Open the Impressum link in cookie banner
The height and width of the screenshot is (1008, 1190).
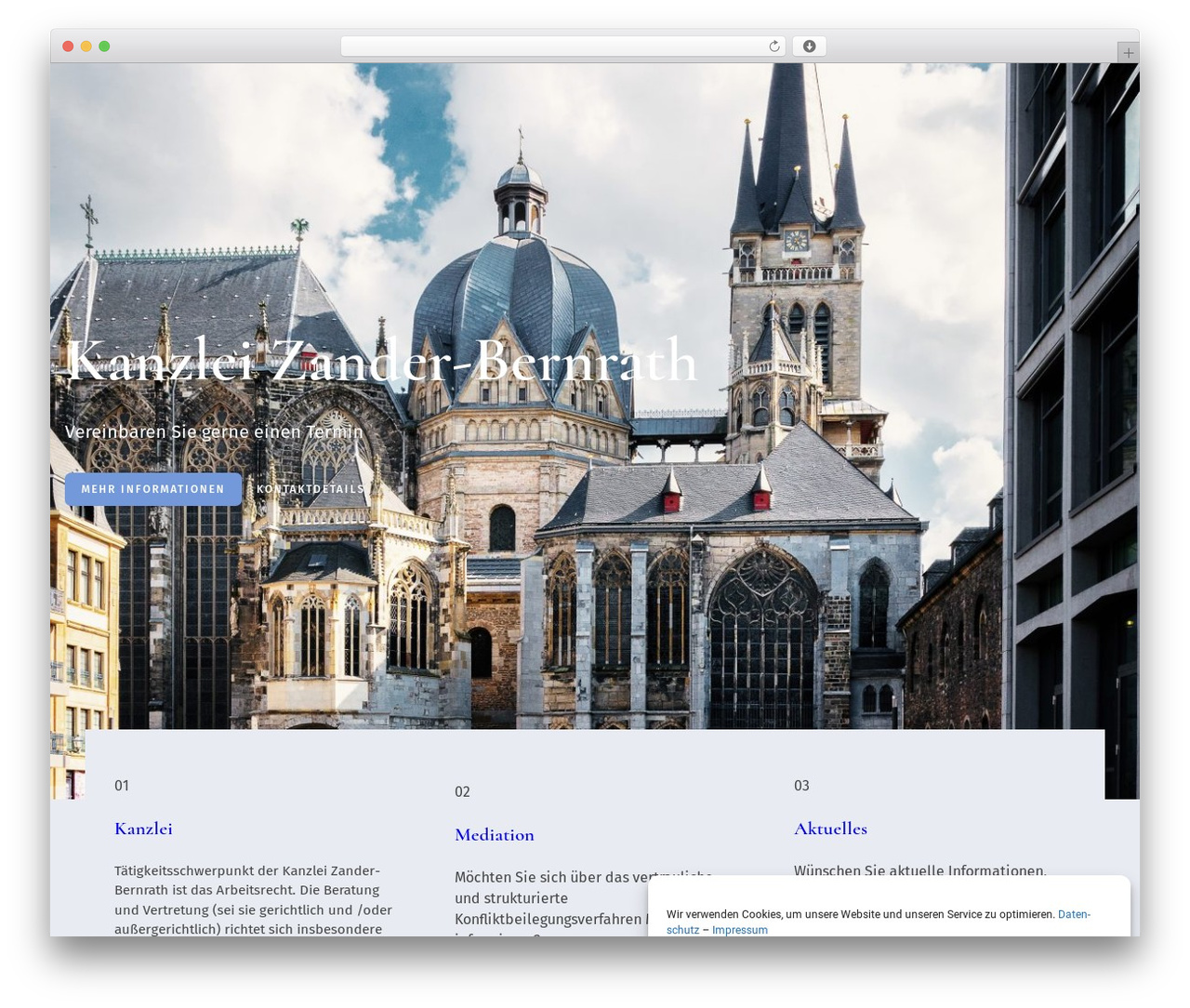coord(740,930)
